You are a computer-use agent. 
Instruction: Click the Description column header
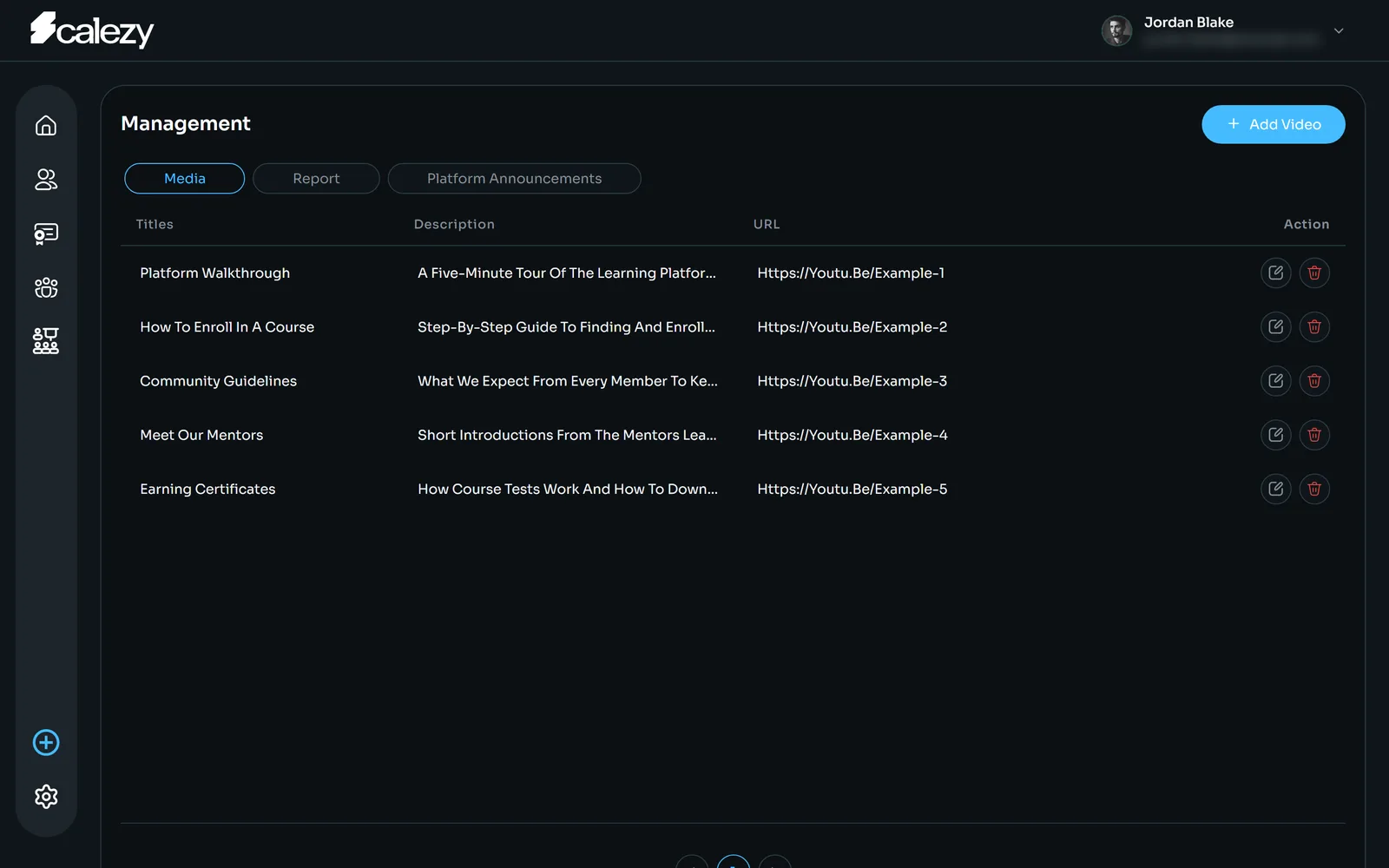454,224
